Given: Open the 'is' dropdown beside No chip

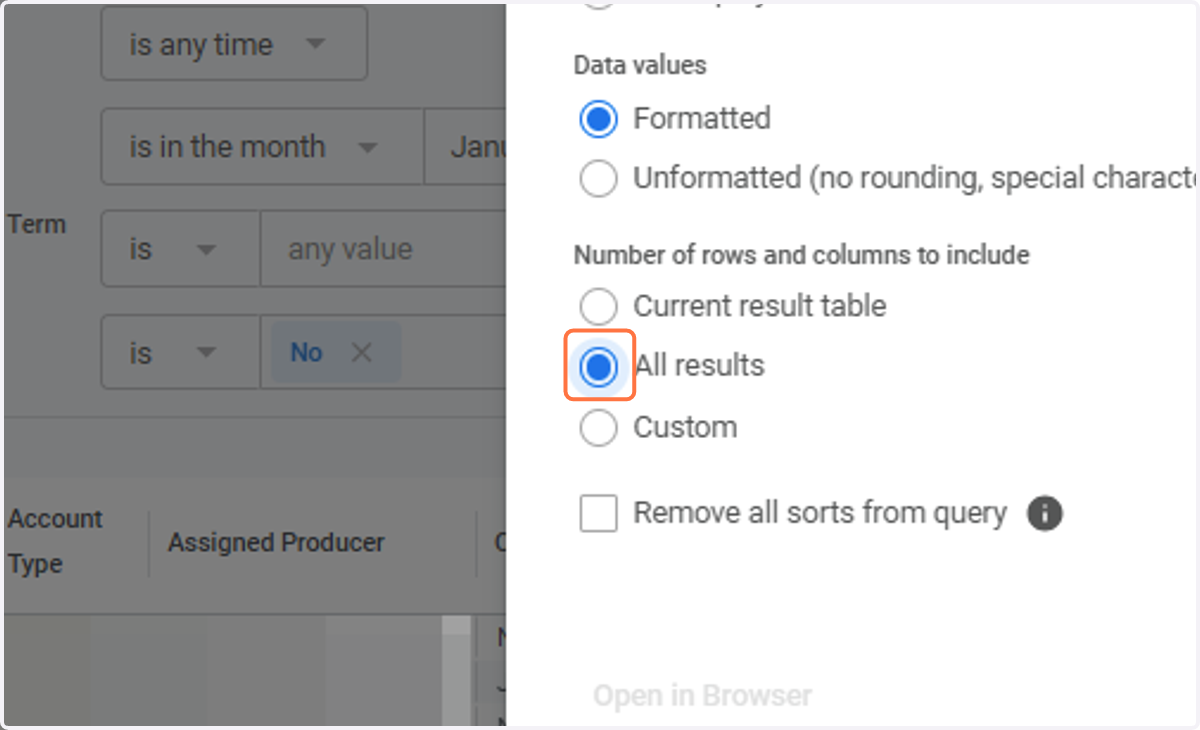Looking at the screenshot, I should 180,353.
